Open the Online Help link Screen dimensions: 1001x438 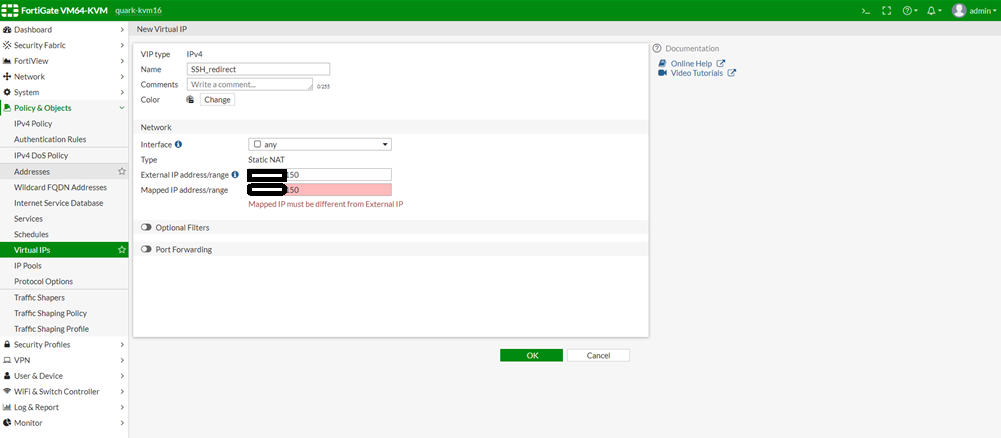click(x=691, y=63)
